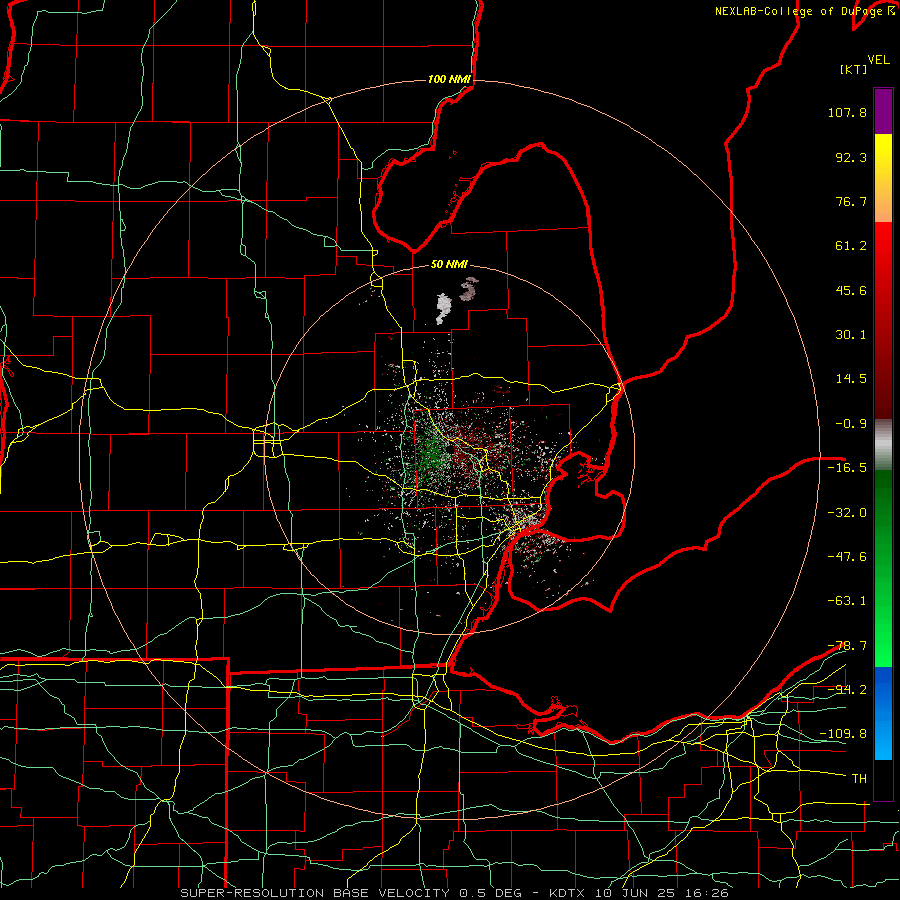
Task: Click the yellow-orange segment of the color bar
Action: point(883,178)
